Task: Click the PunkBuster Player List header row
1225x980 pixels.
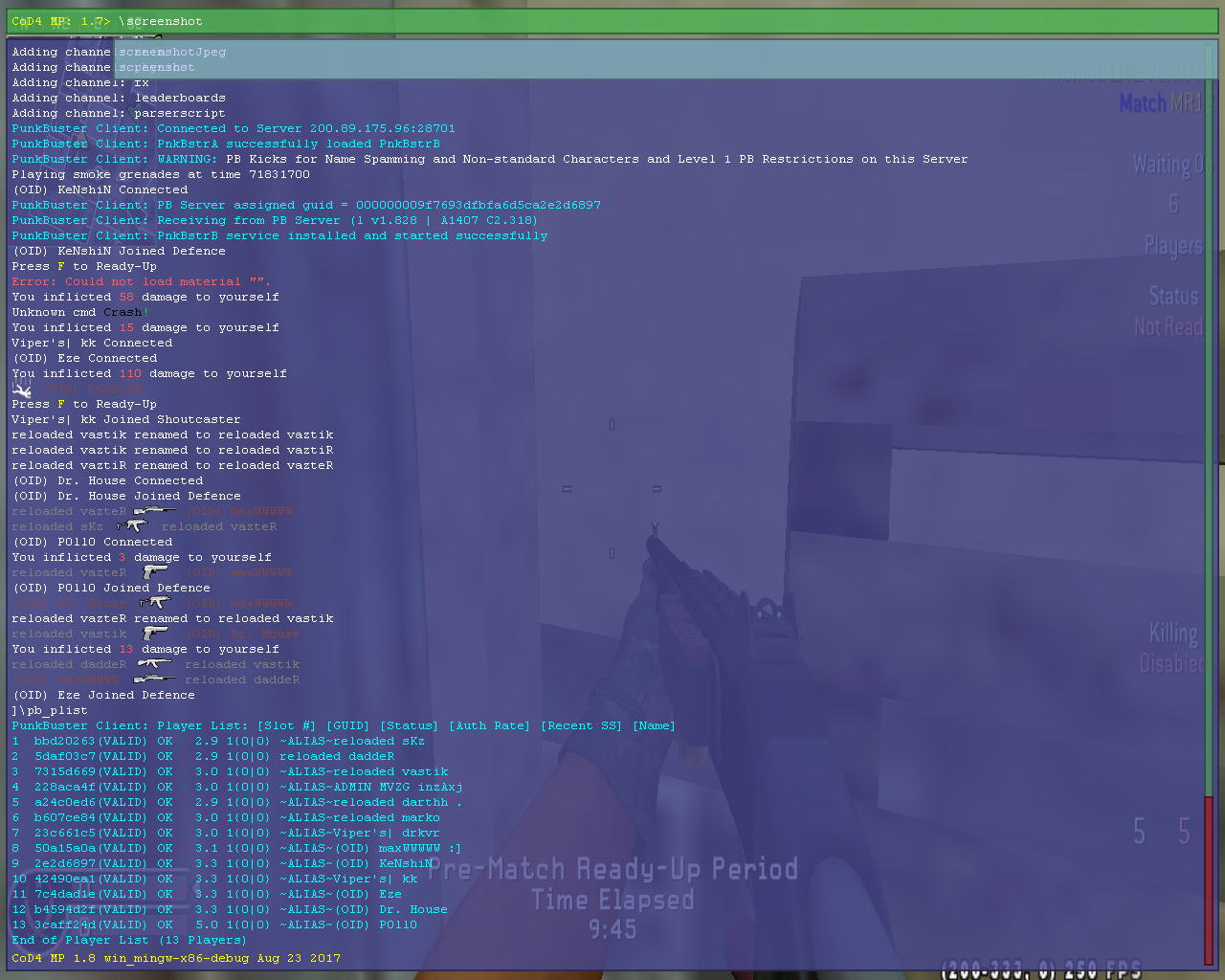Action: pyautogui.click(x=344, y=725)
